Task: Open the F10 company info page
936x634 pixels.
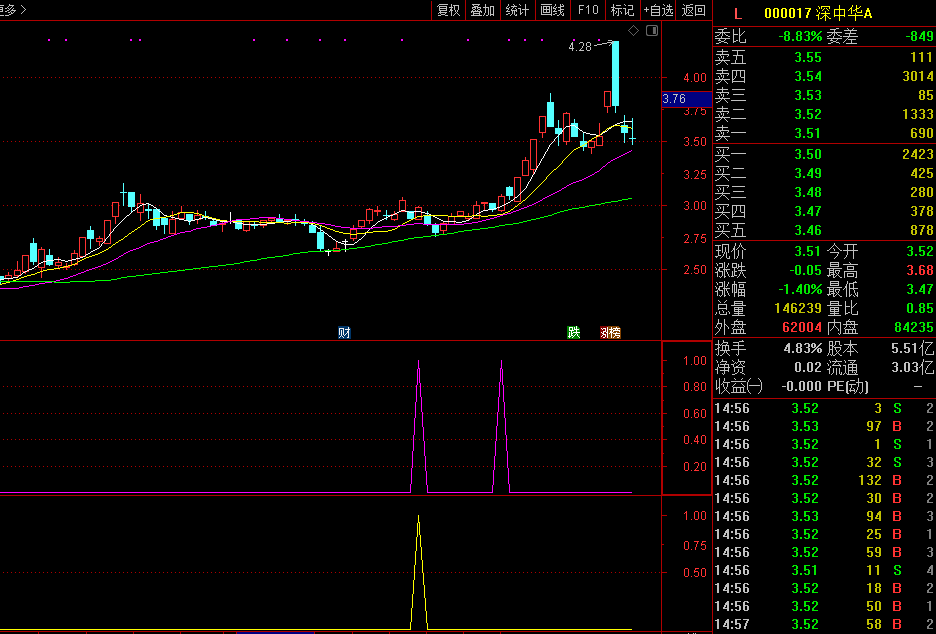Action: point(587,10)
